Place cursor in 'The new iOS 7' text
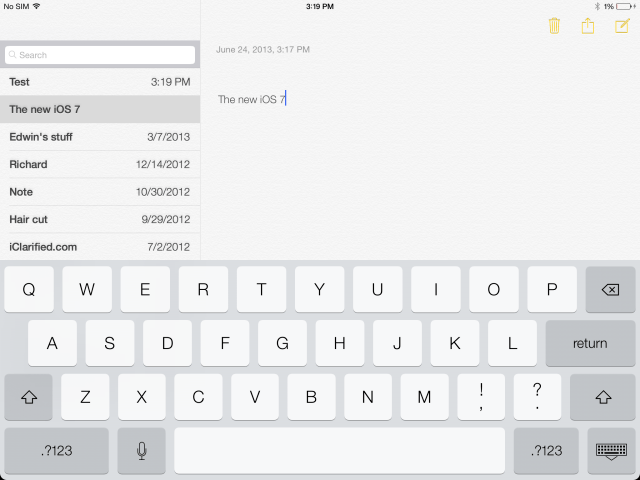Image resolution: width=640 pixels, height=480 pixels. point(251,99)
